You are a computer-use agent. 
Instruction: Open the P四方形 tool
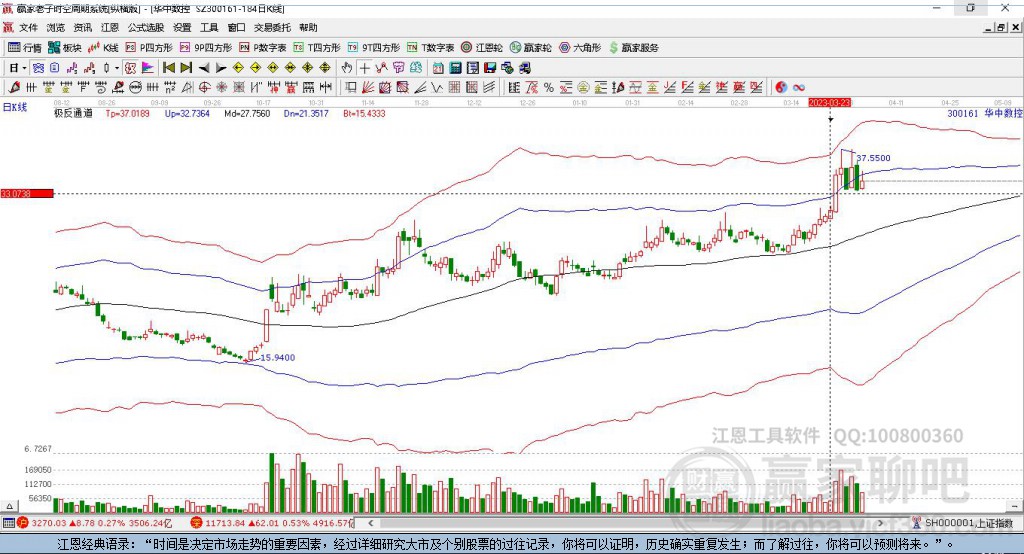pos(149,48)
